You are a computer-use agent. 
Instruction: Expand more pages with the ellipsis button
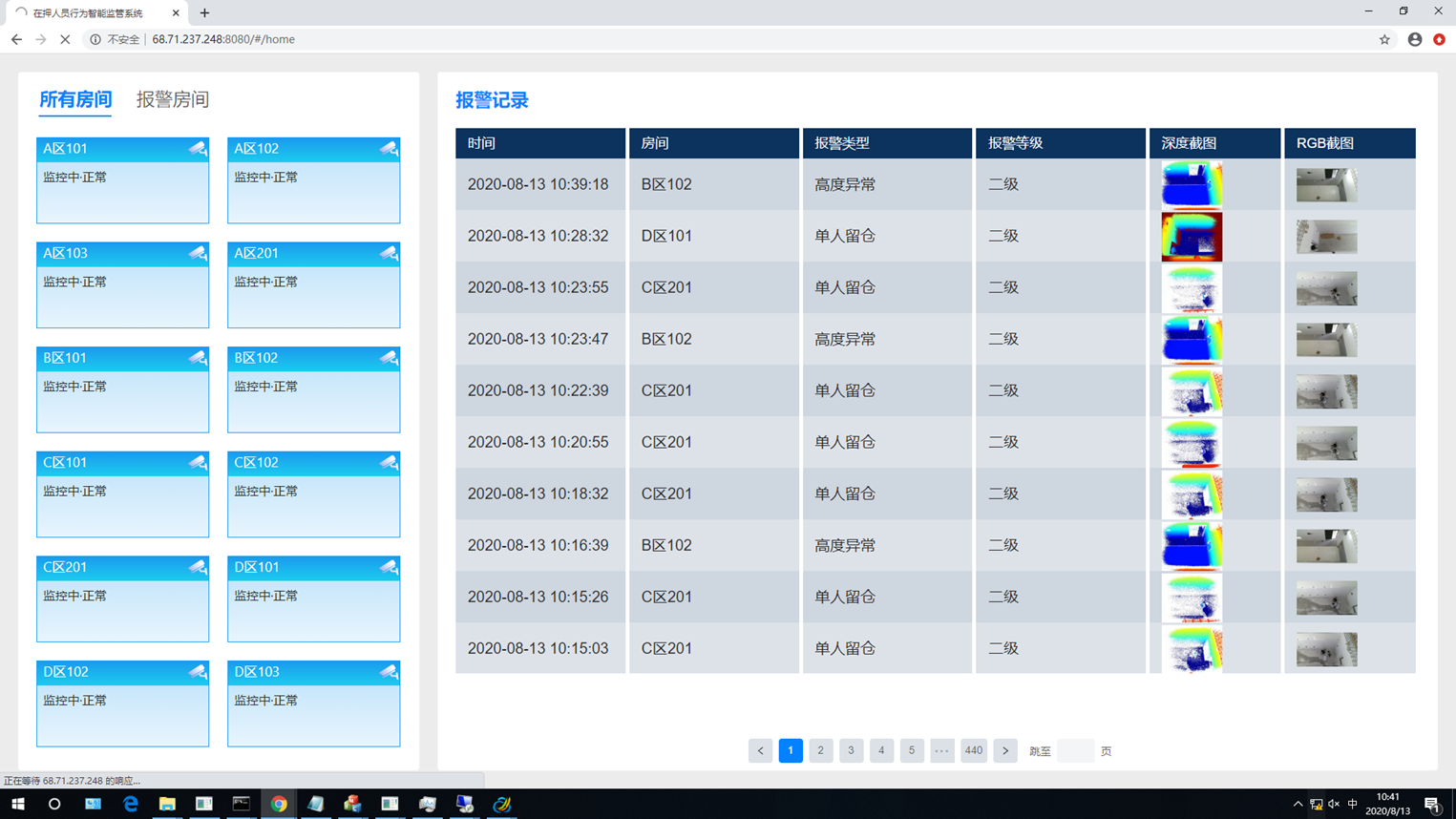(941, 751)
